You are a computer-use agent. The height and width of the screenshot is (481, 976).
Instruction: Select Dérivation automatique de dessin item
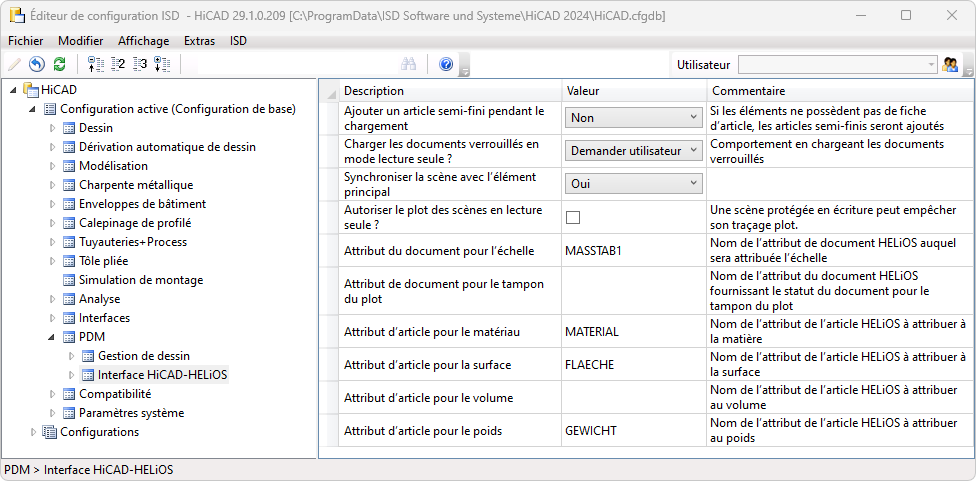[x=167, y=147]
